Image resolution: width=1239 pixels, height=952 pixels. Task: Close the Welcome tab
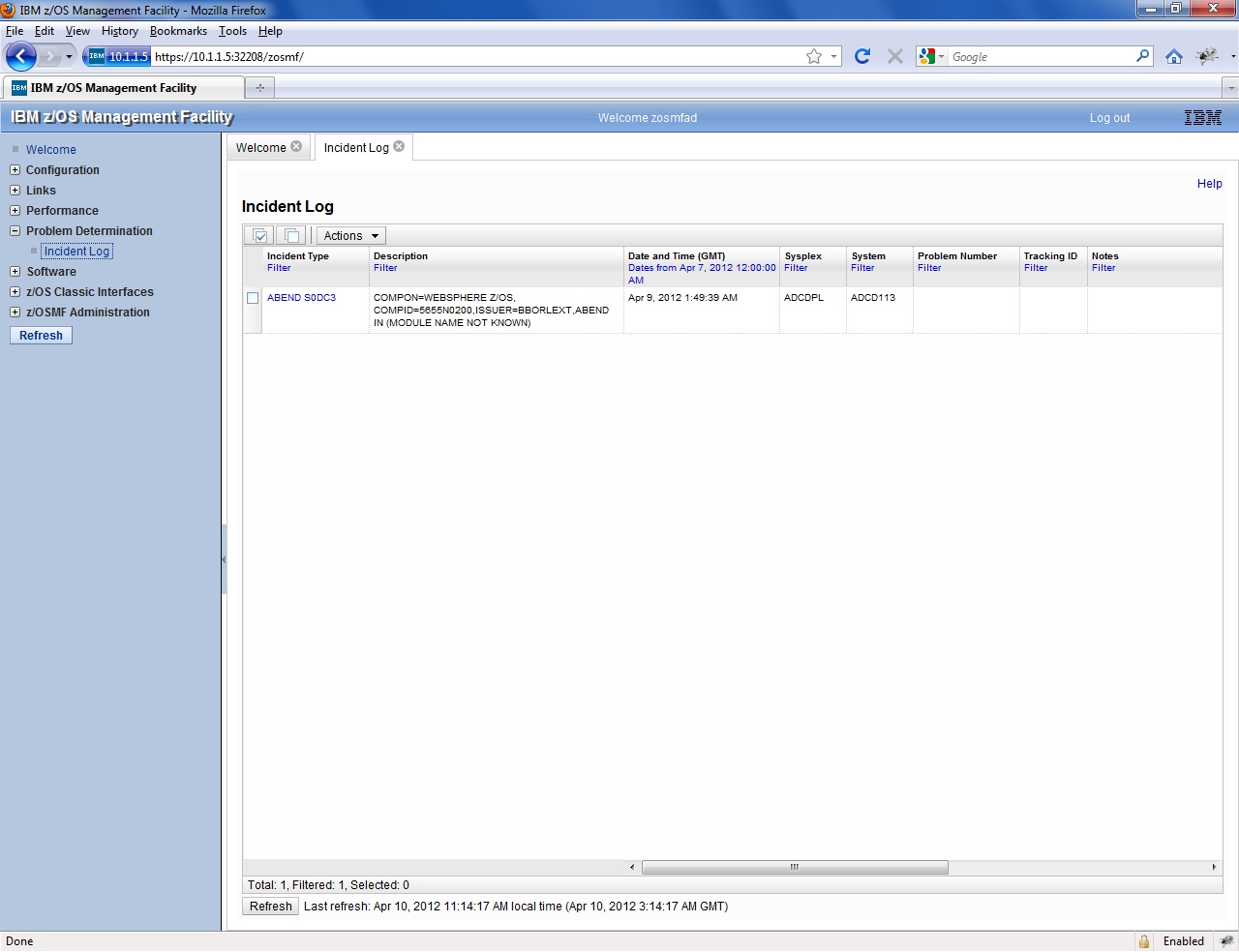[296, 147]
